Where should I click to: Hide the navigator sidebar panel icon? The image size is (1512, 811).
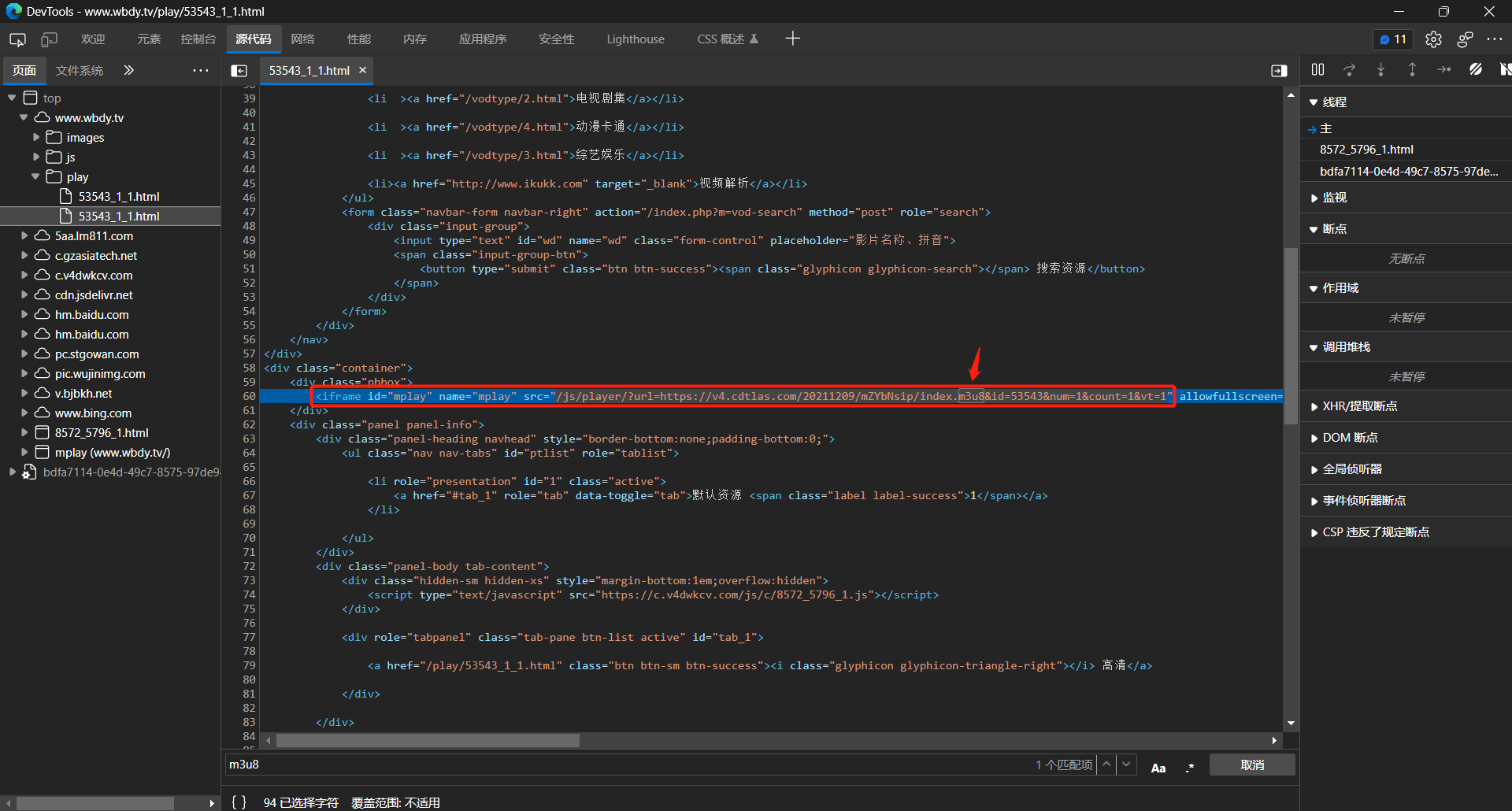click(239, 71)
